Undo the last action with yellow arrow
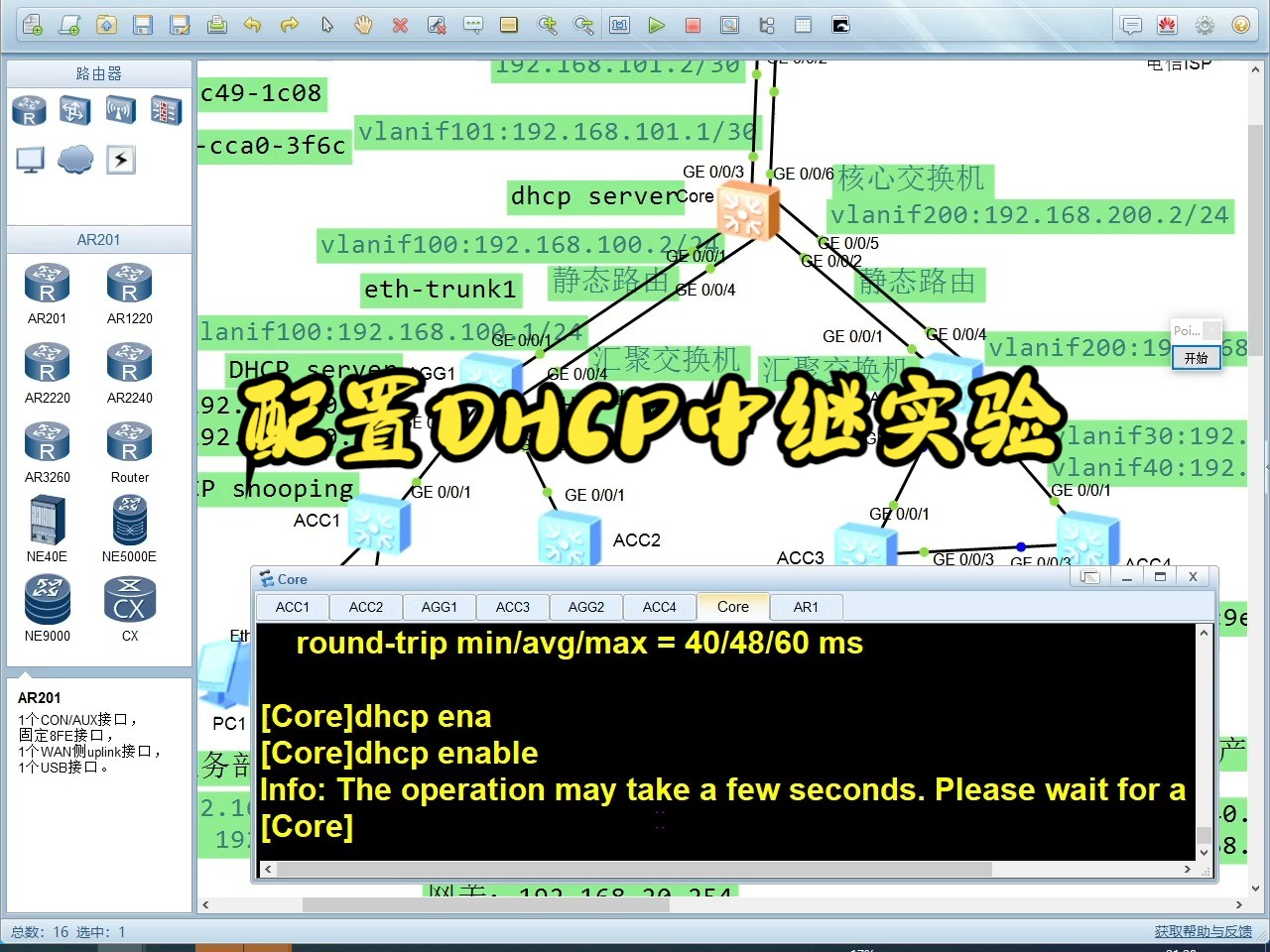The height and width of the screenshot is (952, 1270). click(253, 25)
